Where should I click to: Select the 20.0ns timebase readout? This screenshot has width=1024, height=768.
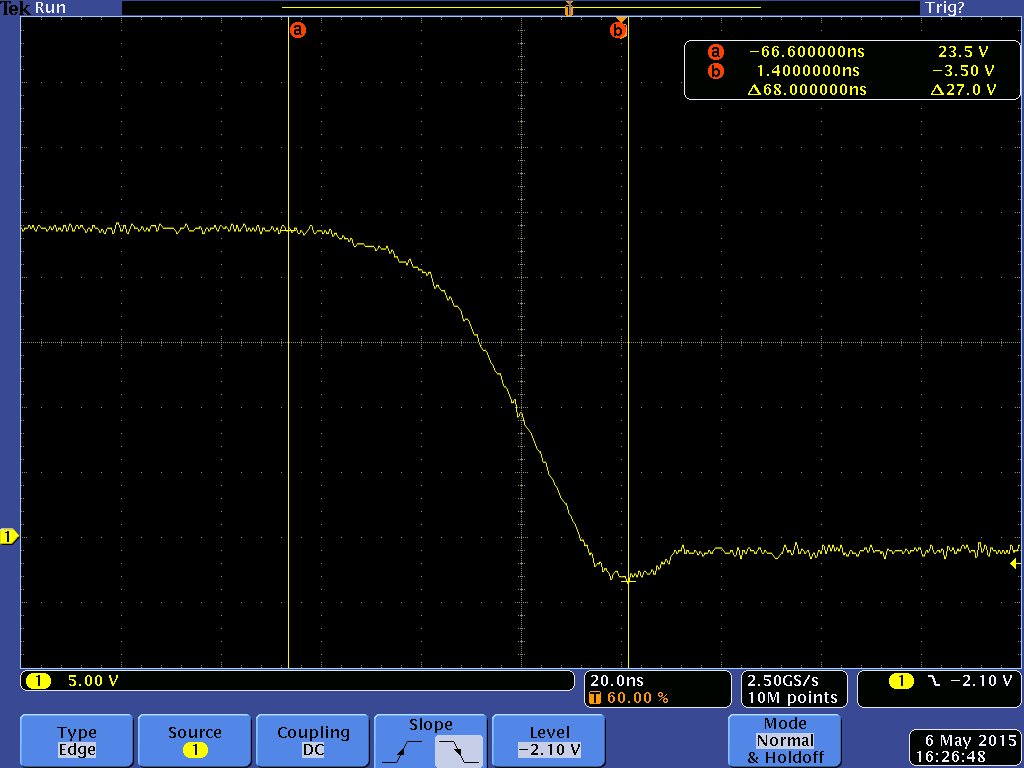pyautogui.click(x=616, y=680)
